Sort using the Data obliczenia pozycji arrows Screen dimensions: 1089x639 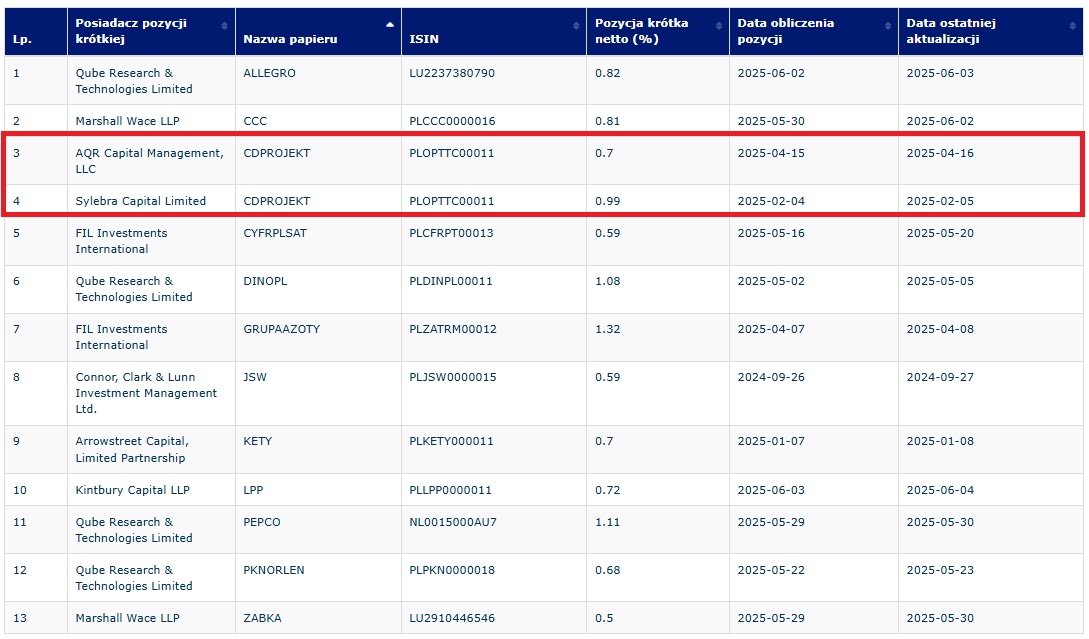[x=888, y=25]
